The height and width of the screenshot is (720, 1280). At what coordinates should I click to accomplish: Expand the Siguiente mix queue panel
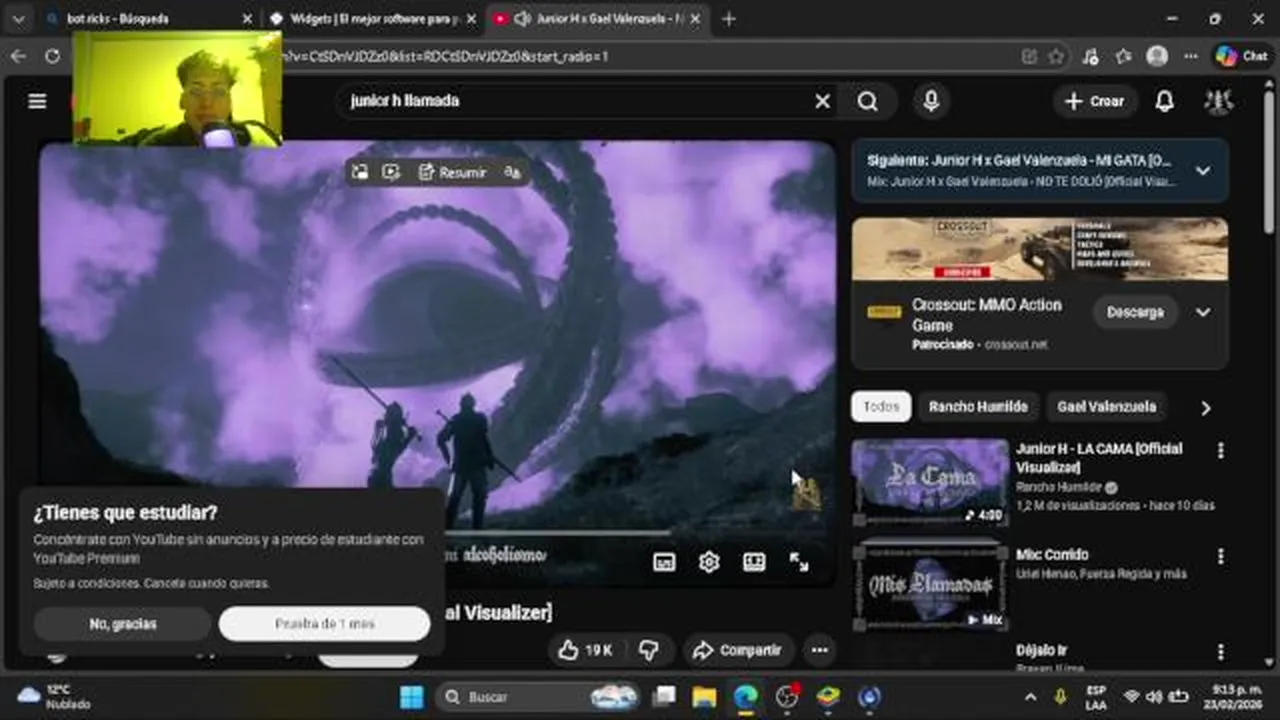point(1203,171)
